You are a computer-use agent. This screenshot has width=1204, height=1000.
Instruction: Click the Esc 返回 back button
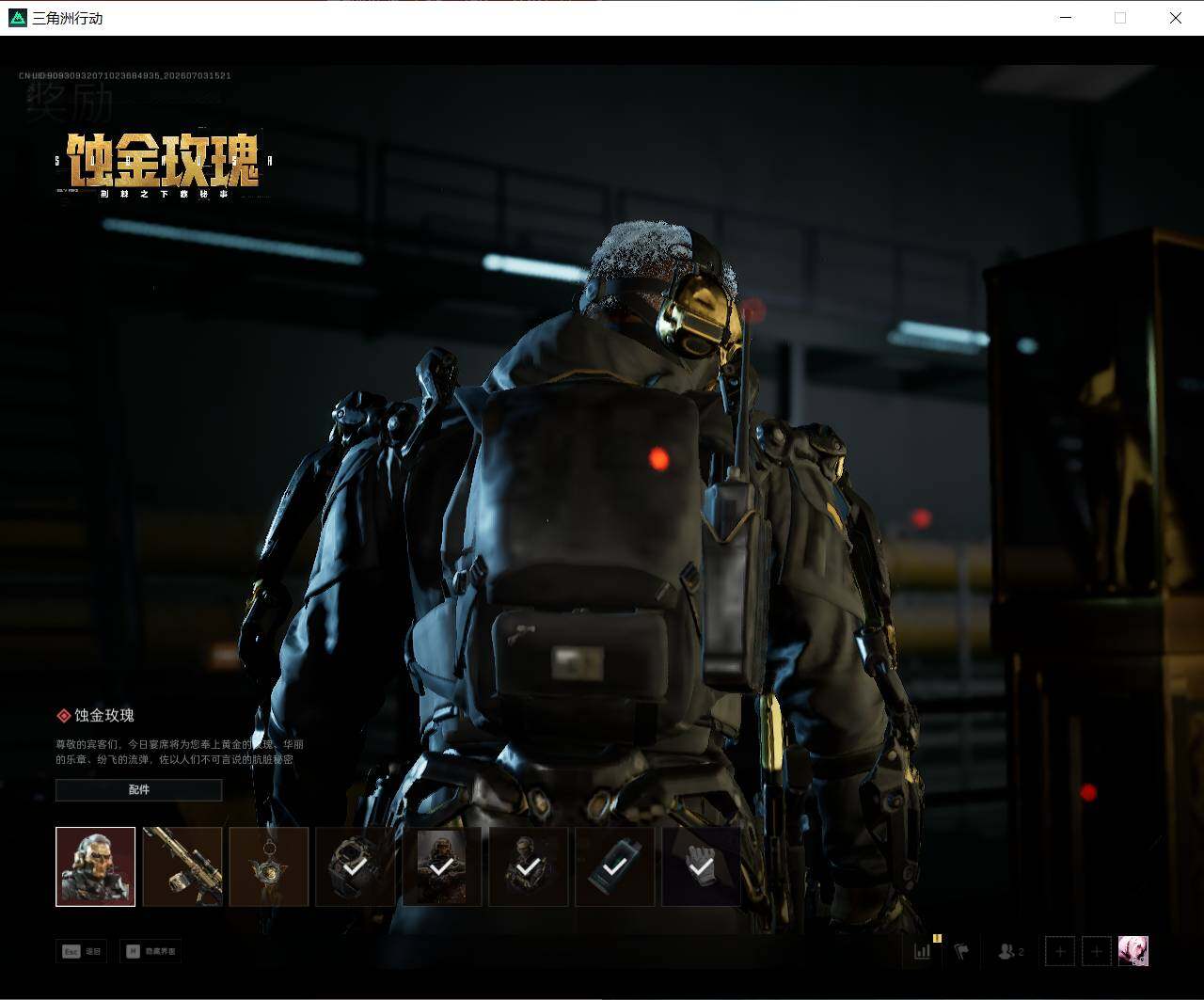tap(82, 951)
